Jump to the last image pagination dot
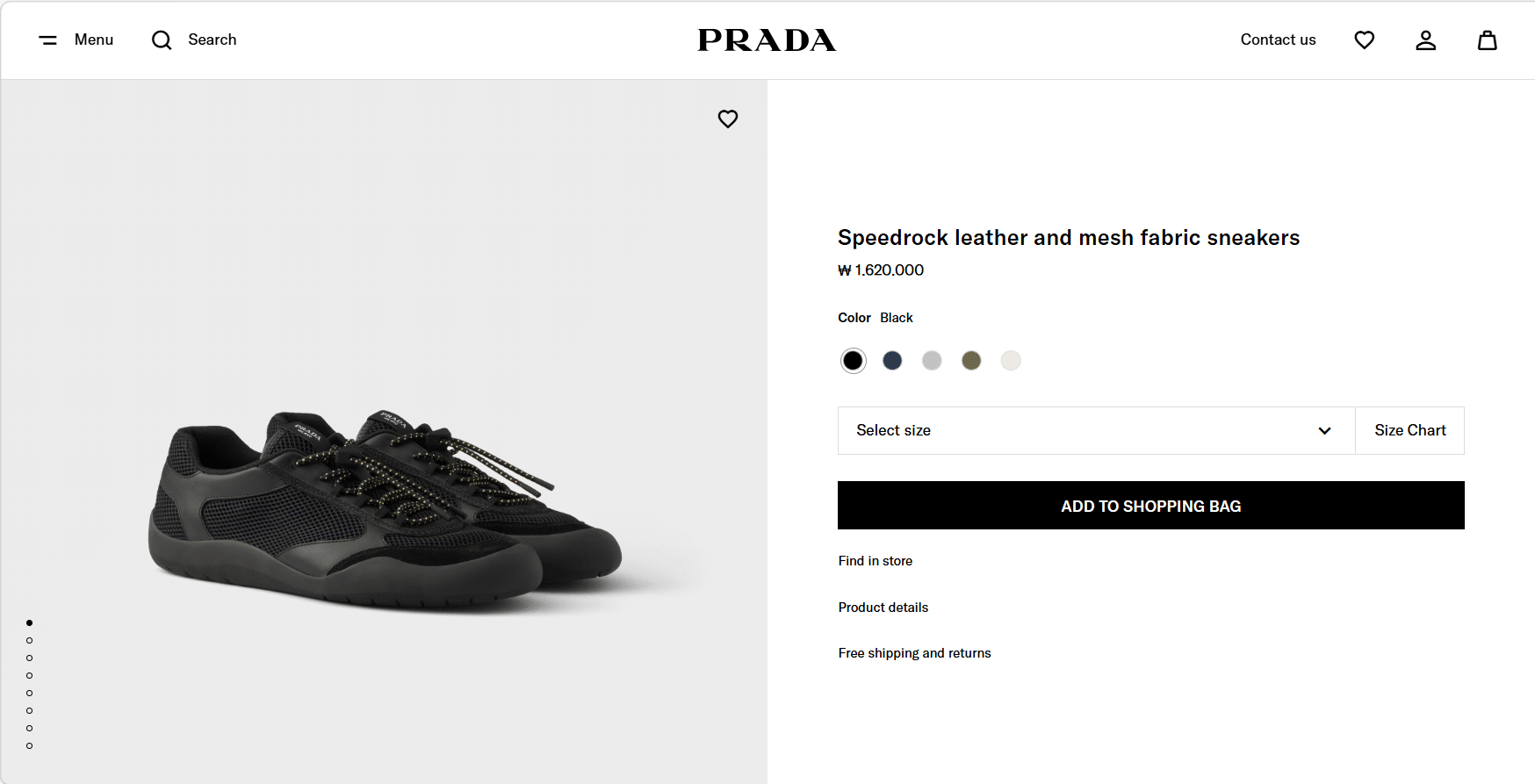 pos(30,745)
